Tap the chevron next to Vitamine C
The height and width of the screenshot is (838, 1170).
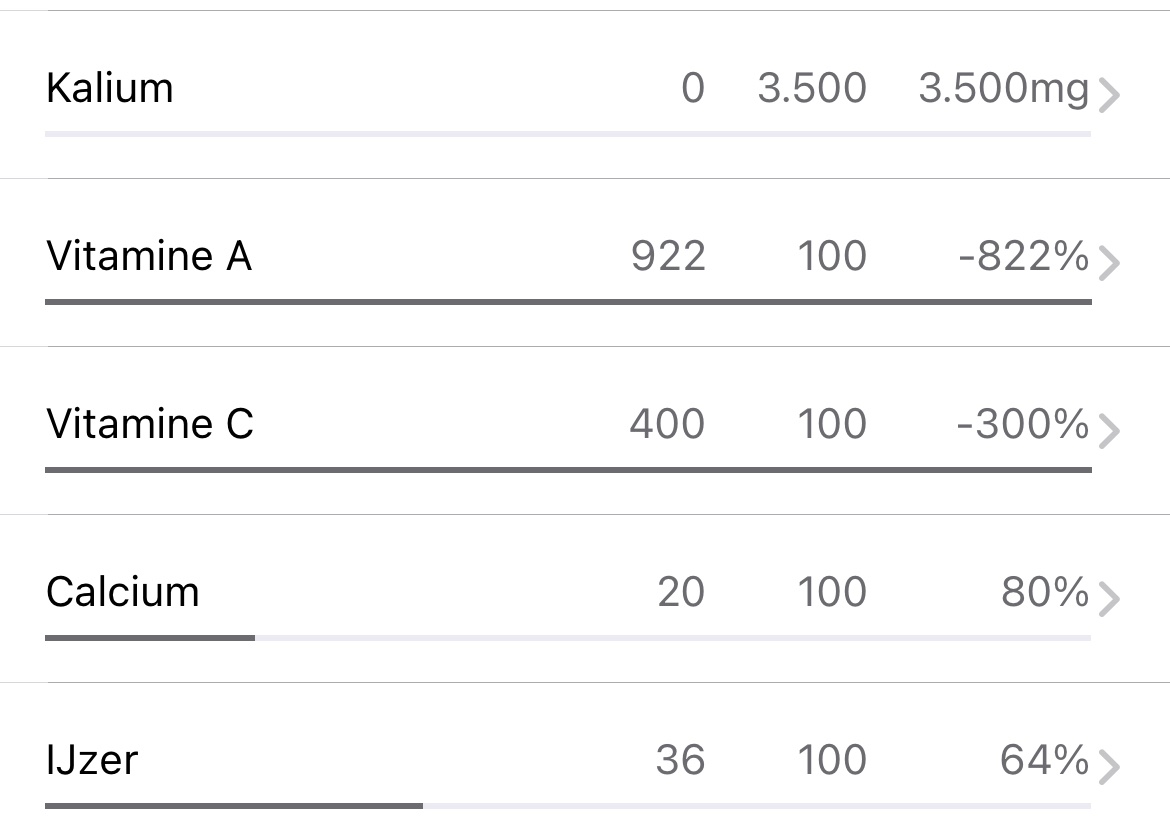(1108, 432)
